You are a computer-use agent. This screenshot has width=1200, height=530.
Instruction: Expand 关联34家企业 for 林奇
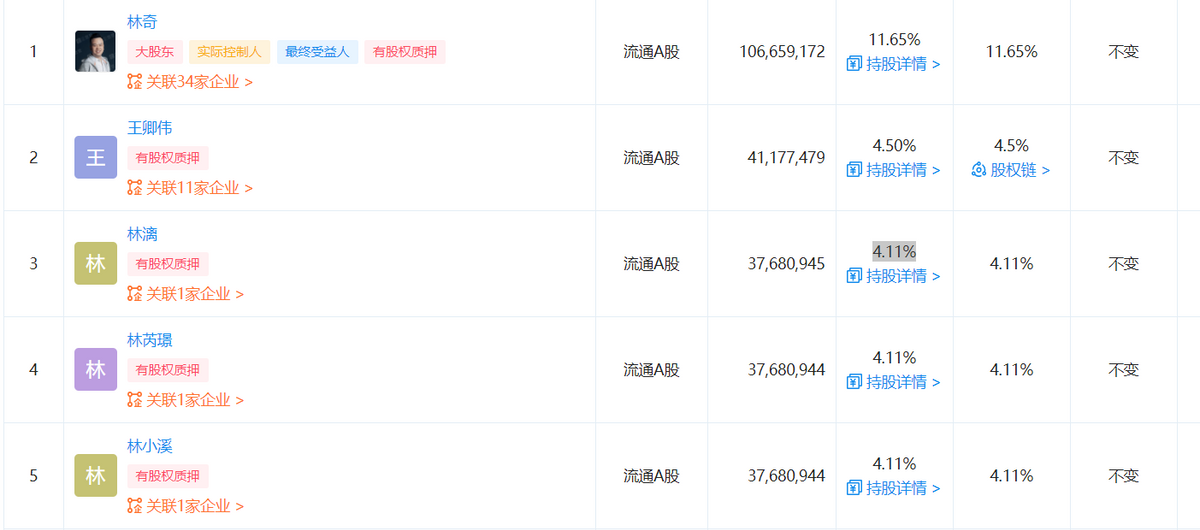coord(199,82)
